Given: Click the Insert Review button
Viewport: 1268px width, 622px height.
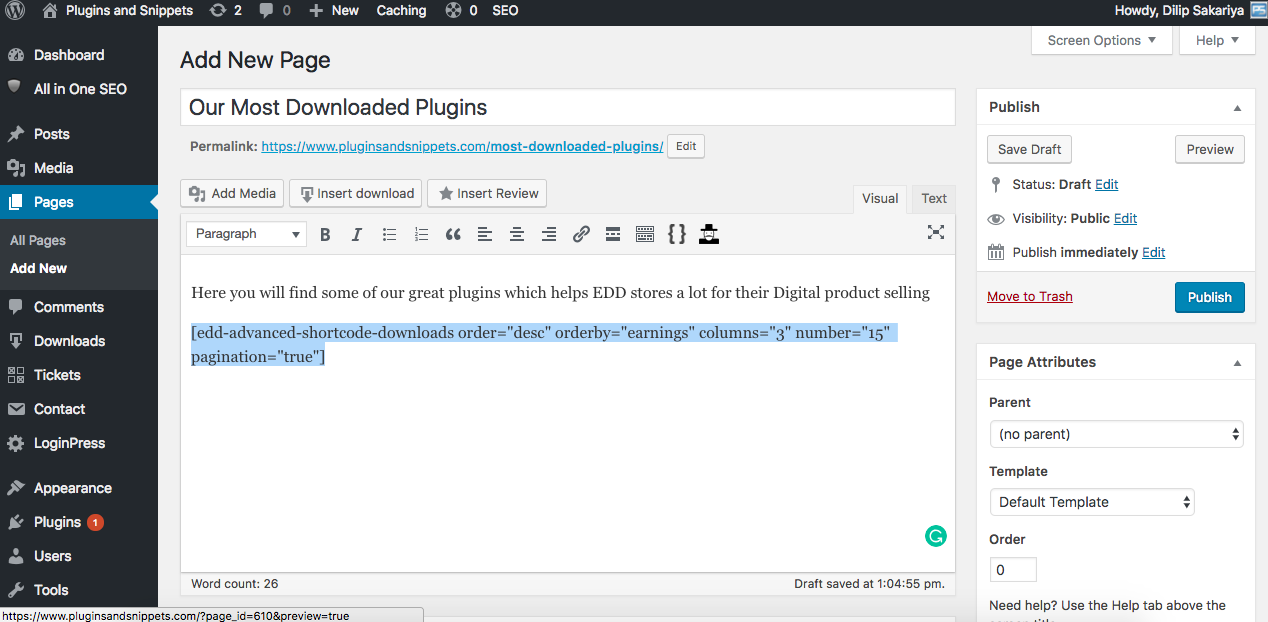Looking at the screenshot, I should point(487,193).
